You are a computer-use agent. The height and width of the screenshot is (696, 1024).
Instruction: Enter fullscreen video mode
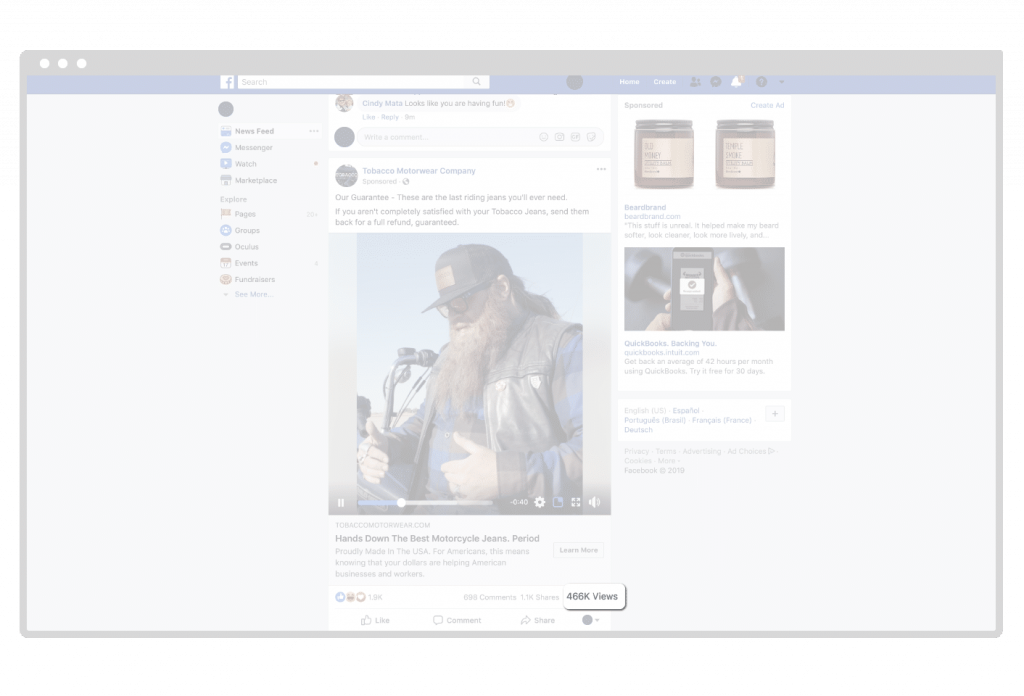575,502
